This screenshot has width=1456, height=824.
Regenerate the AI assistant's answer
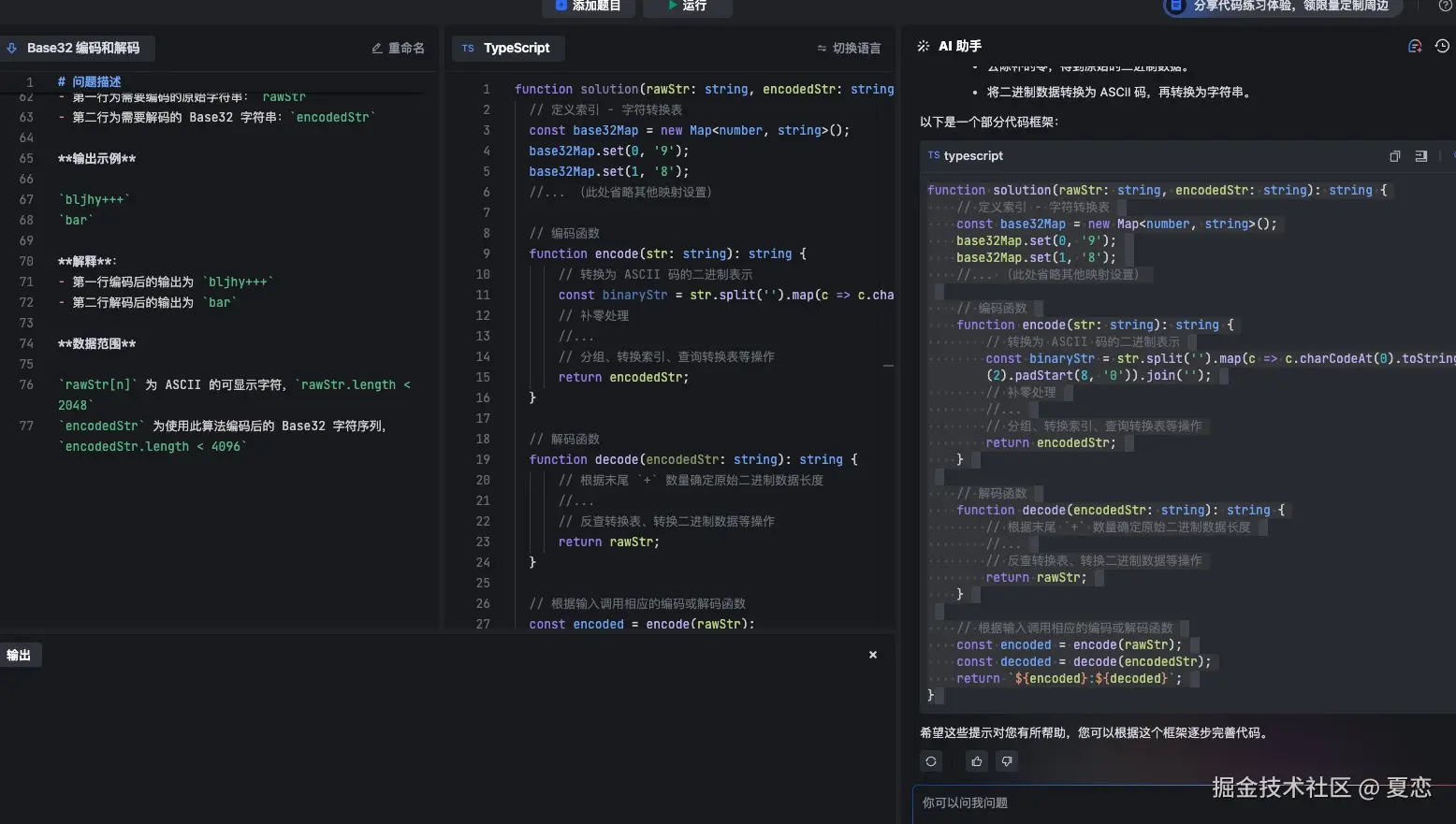(931, 761)
